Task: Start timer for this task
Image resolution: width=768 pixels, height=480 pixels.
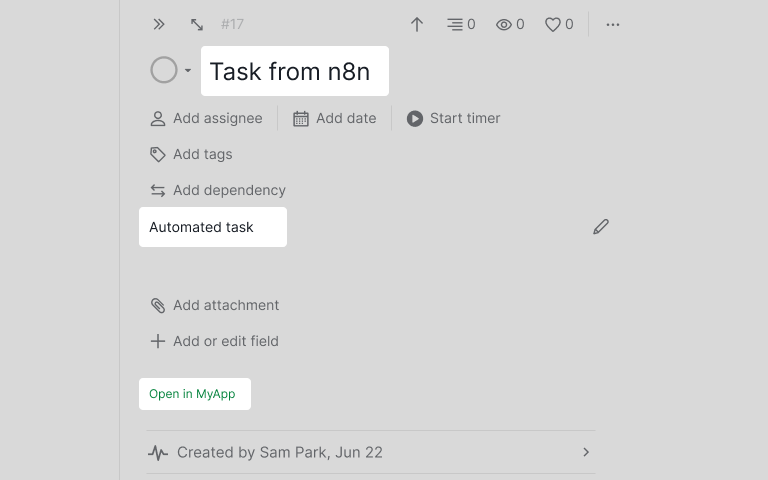Action: [x=453, y=118]
